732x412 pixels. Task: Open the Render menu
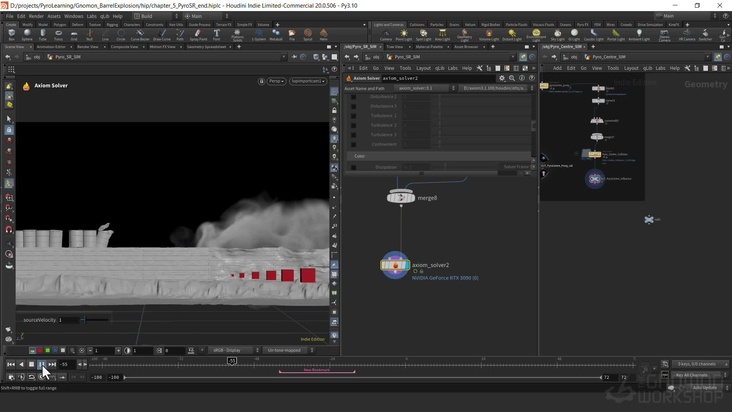coord(36,16)
